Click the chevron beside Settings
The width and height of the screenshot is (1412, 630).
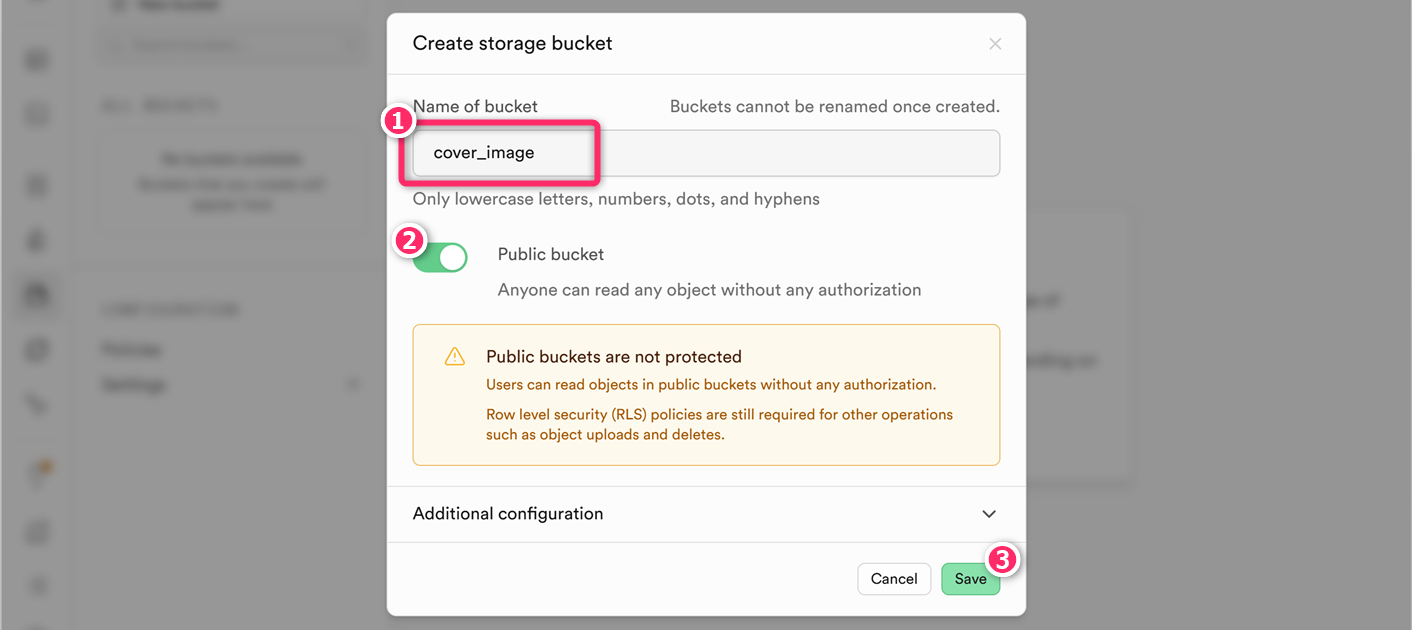pos(351,385)
